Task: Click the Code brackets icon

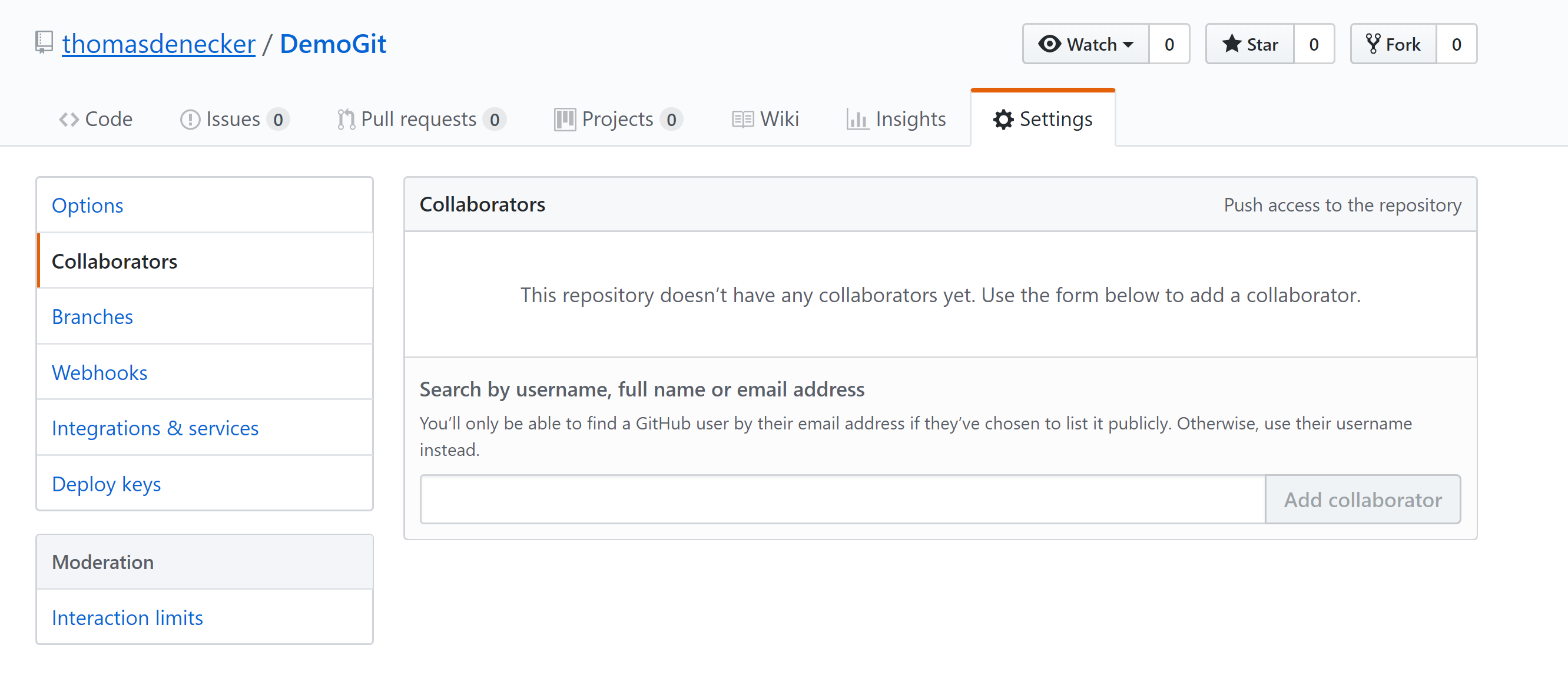Action: click(69, 120)
